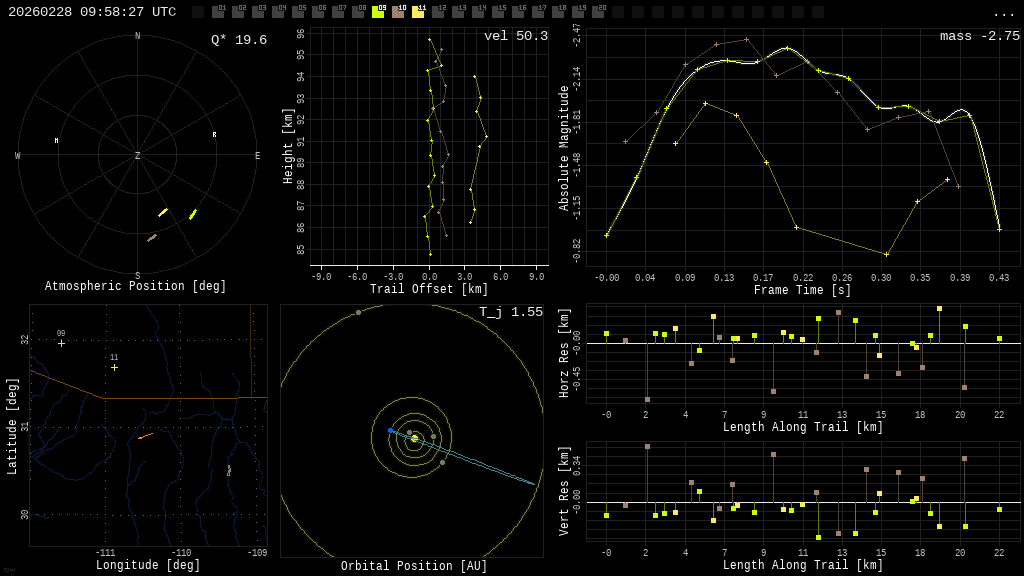This screenshot has height=576, width=1024.
Task: Toggle the yellow station 11 indicator
Action: (x=418, y=12)
